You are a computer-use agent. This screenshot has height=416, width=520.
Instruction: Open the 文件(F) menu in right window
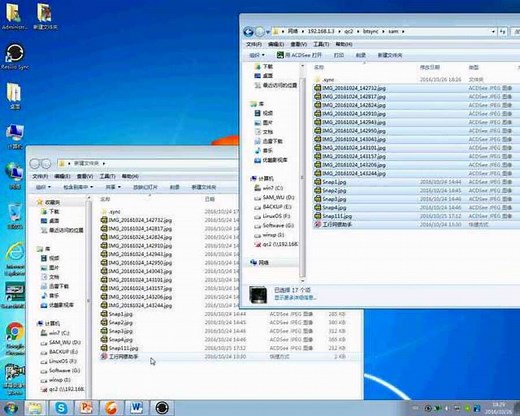point(254,44)
